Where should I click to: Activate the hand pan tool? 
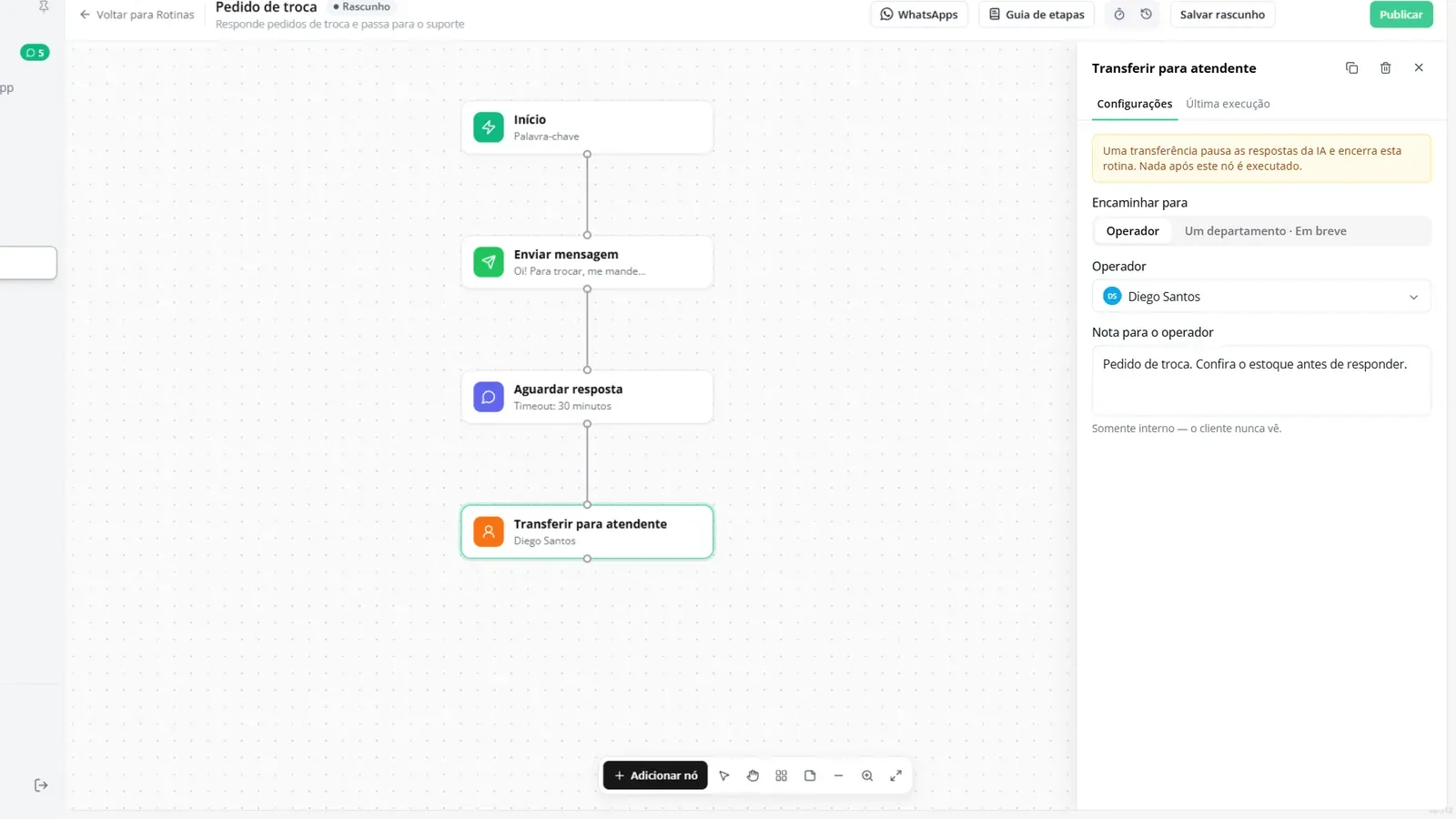pos(753,775)
